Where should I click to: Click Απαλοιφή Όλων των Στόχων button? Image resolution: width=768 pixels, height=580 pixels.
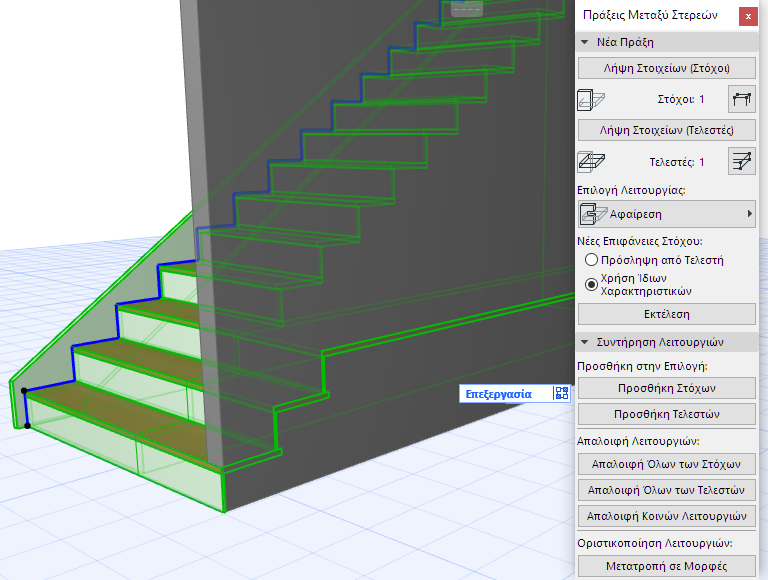pyautogui.click(x=667, y=464)
